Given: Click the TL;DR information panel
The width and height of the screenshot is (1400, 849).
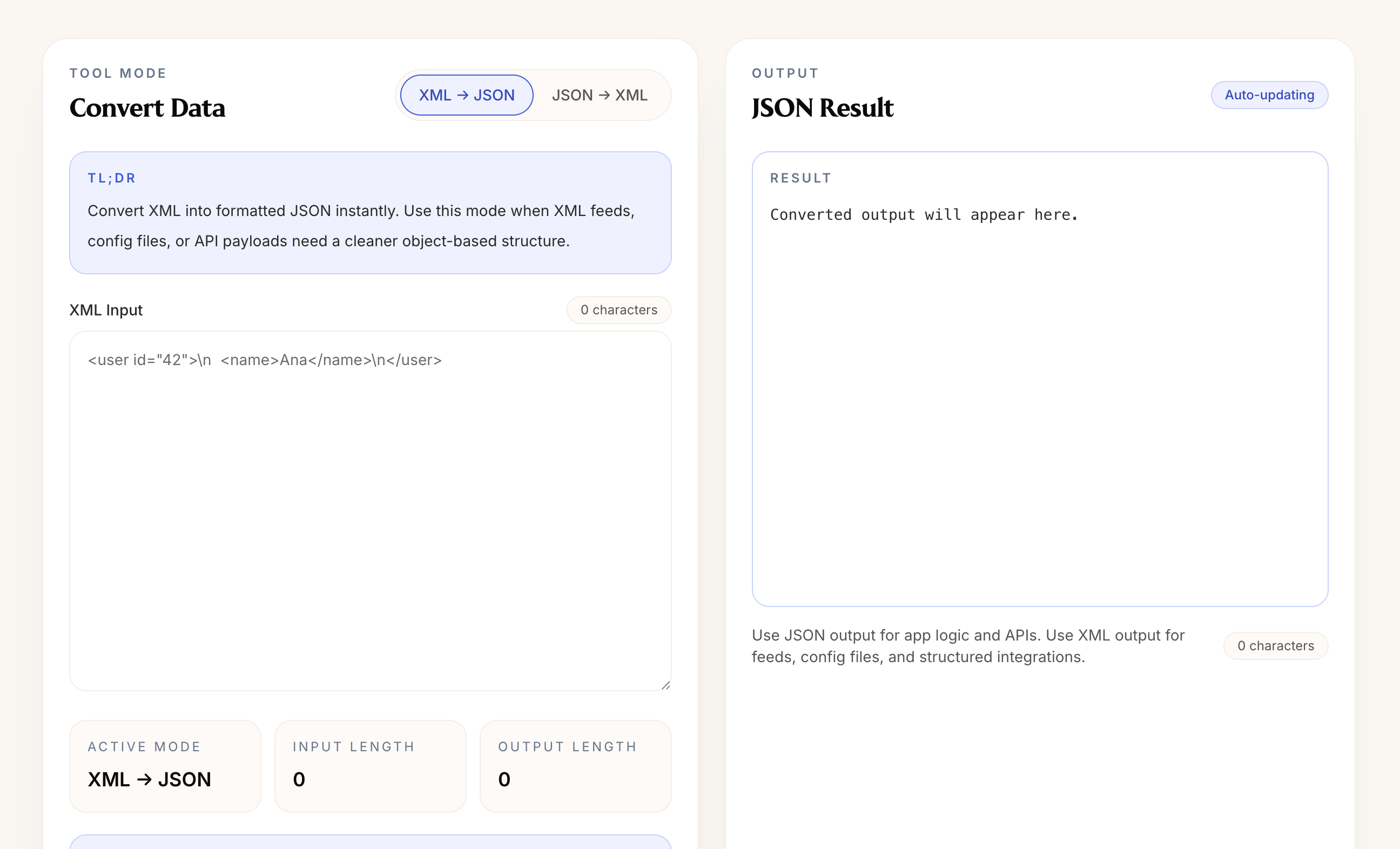Looking at the screenshot, I should [371, 213].
